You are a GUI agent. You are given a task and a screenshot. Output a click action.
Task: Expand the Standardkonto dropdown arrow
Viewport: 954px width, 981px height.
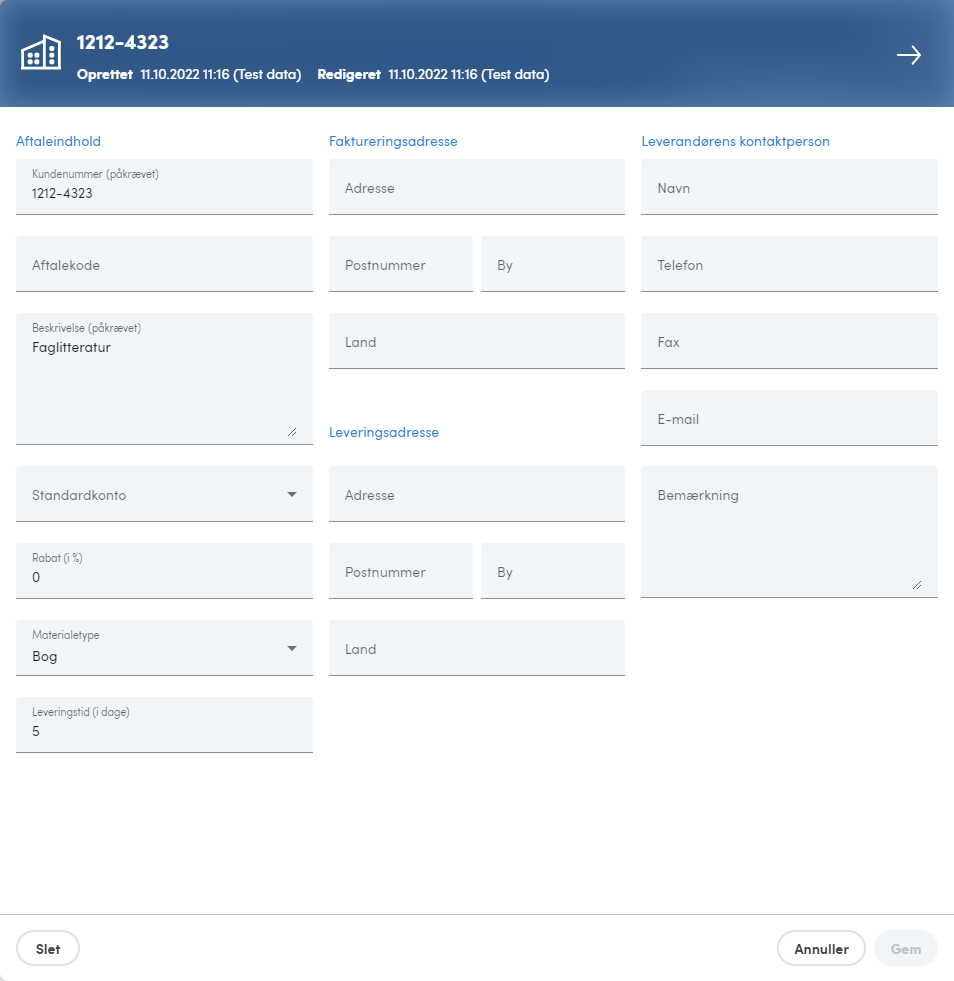(x=292, y=494)
